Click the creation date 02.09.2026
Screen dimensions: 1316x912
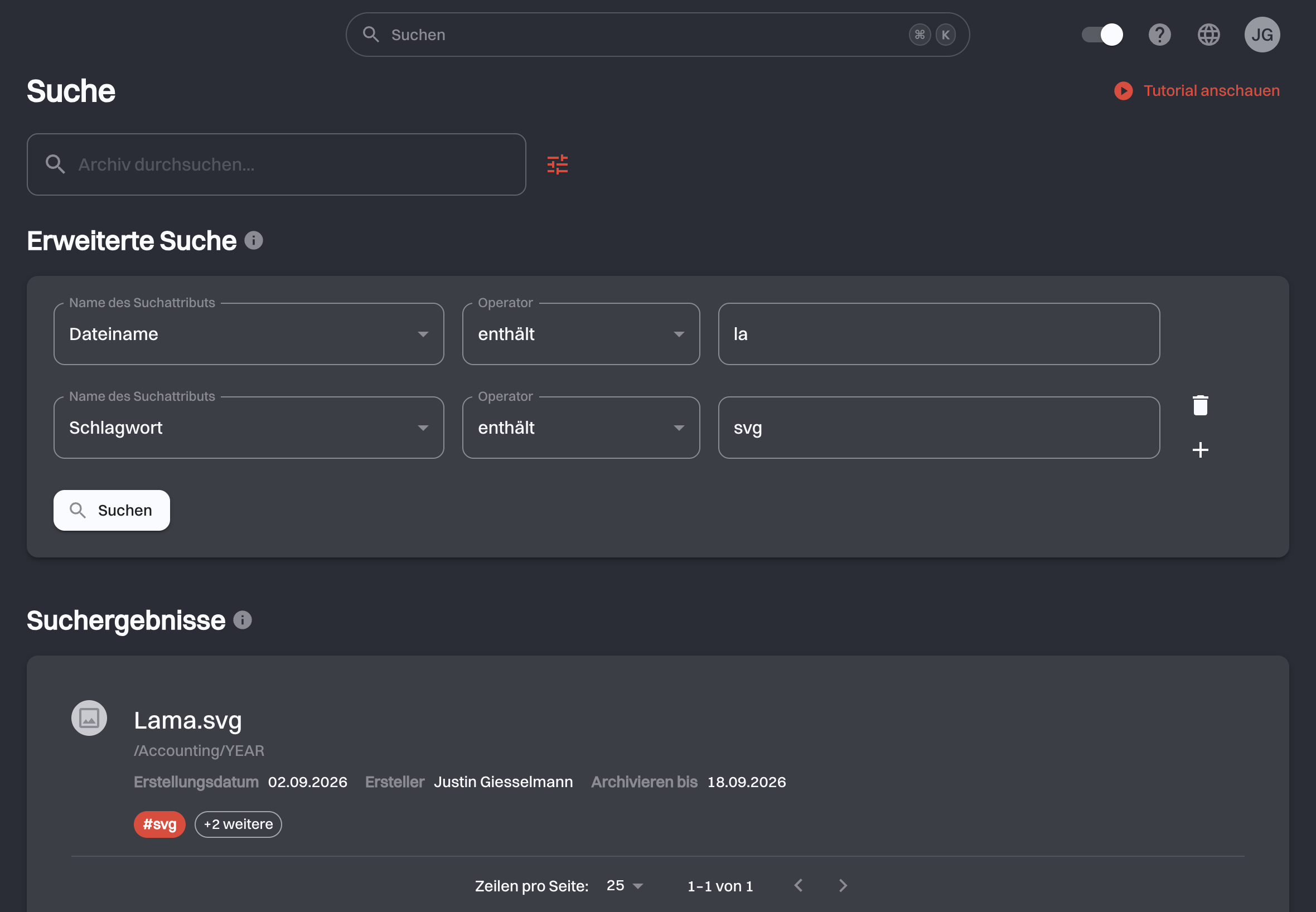[307, 782]
